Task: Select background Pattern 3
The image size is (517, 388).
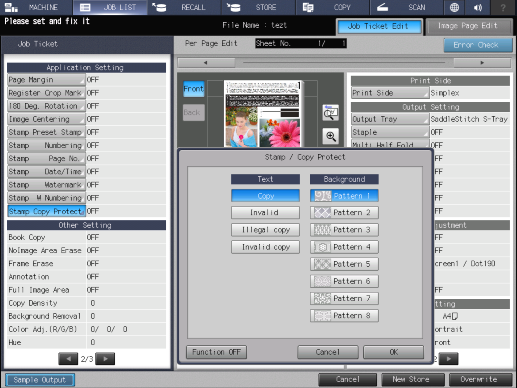Action: point(344,230)
